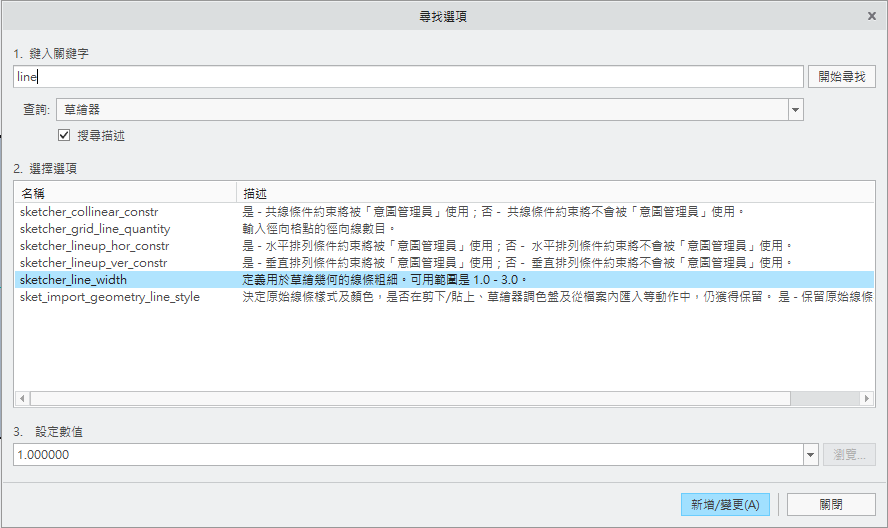Click the 開始尋找 search button
Viewport: 888px width, 528px height.
point(842,76)
